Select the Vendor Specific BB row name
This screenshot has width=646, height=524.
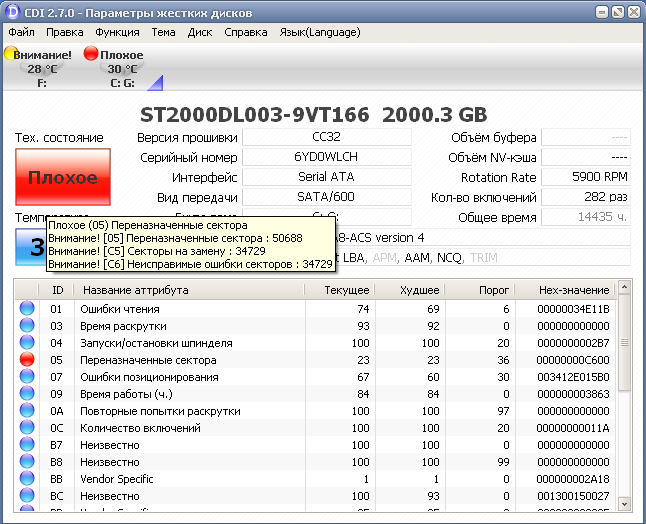tap(117, 479)
